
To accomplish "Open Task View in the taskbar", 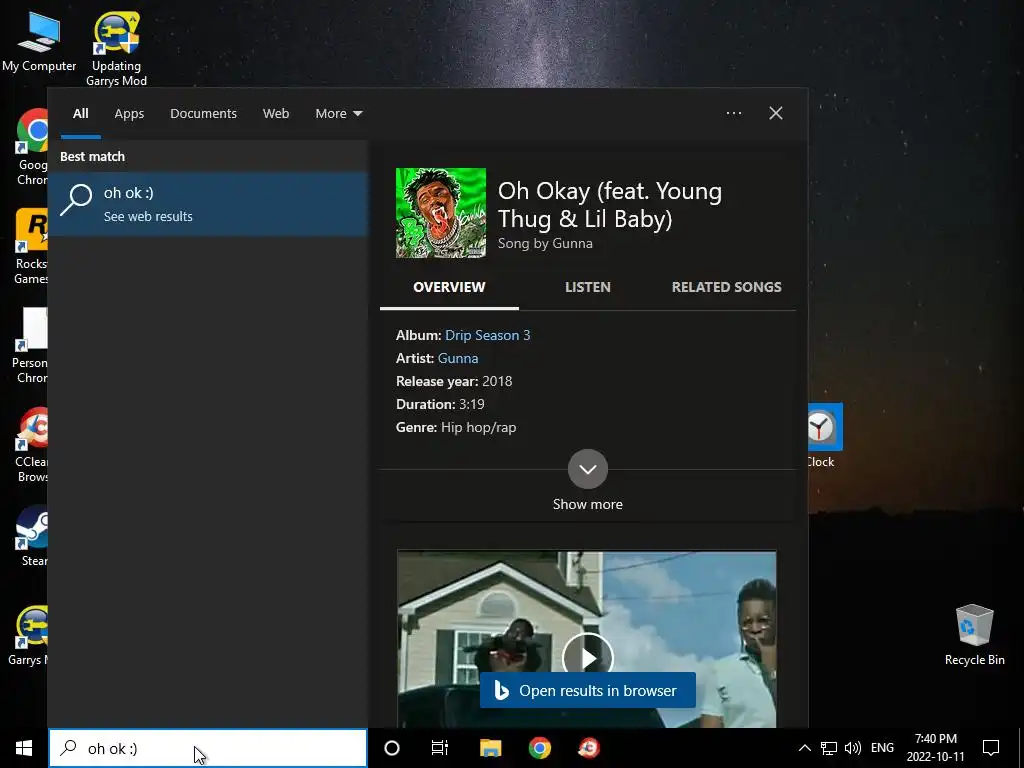I will 440,748.
